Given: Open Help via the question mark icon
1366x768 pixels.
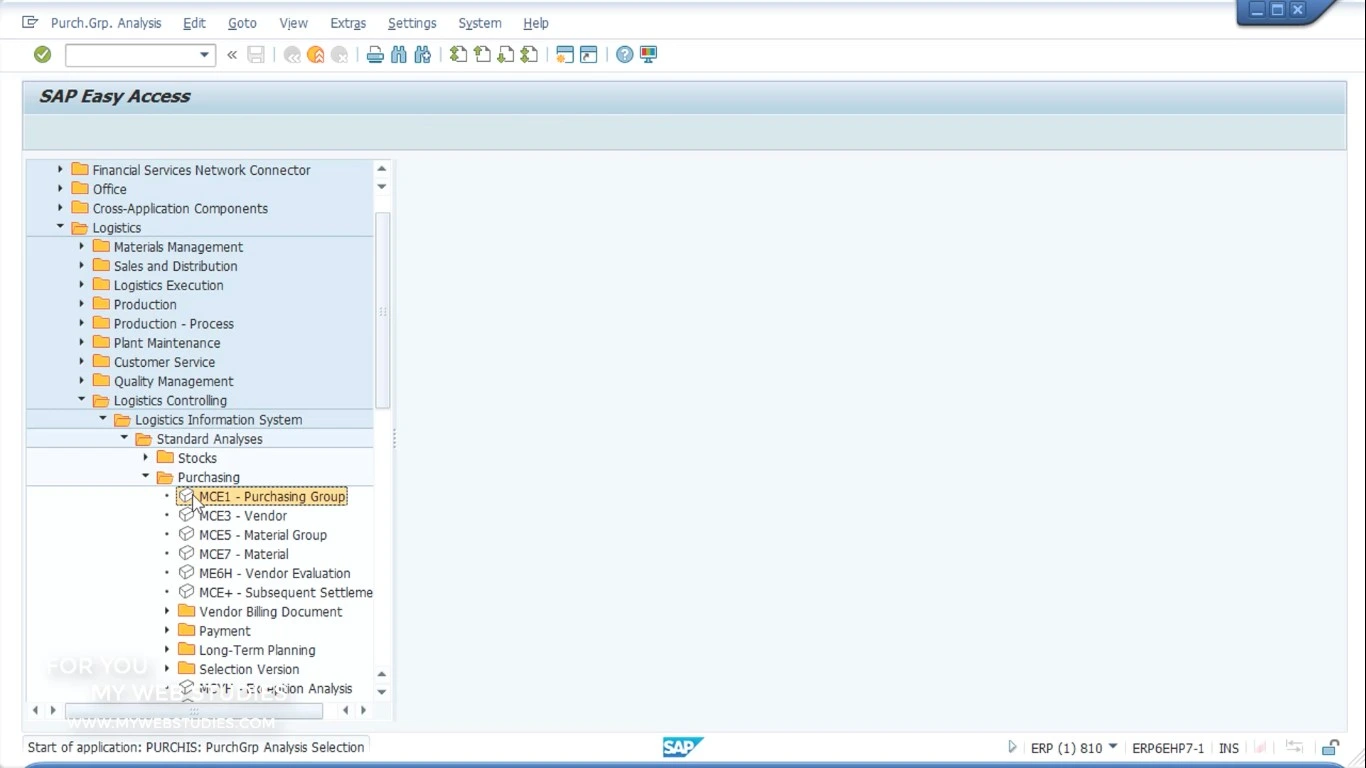Looking at the screenshot, I should (x=625, y=55).
